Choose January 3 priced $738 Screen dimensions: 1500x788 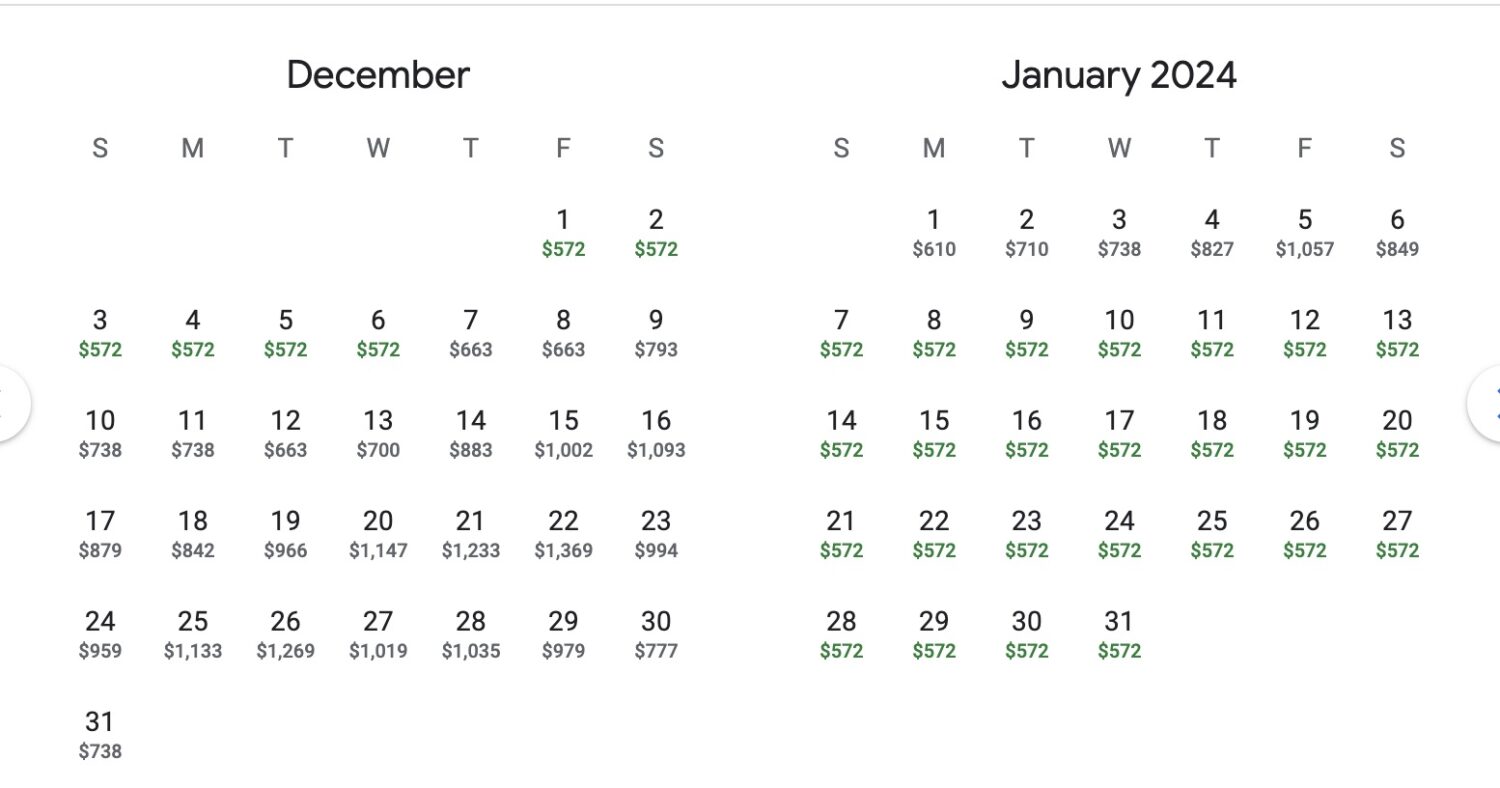(1119, 233)
